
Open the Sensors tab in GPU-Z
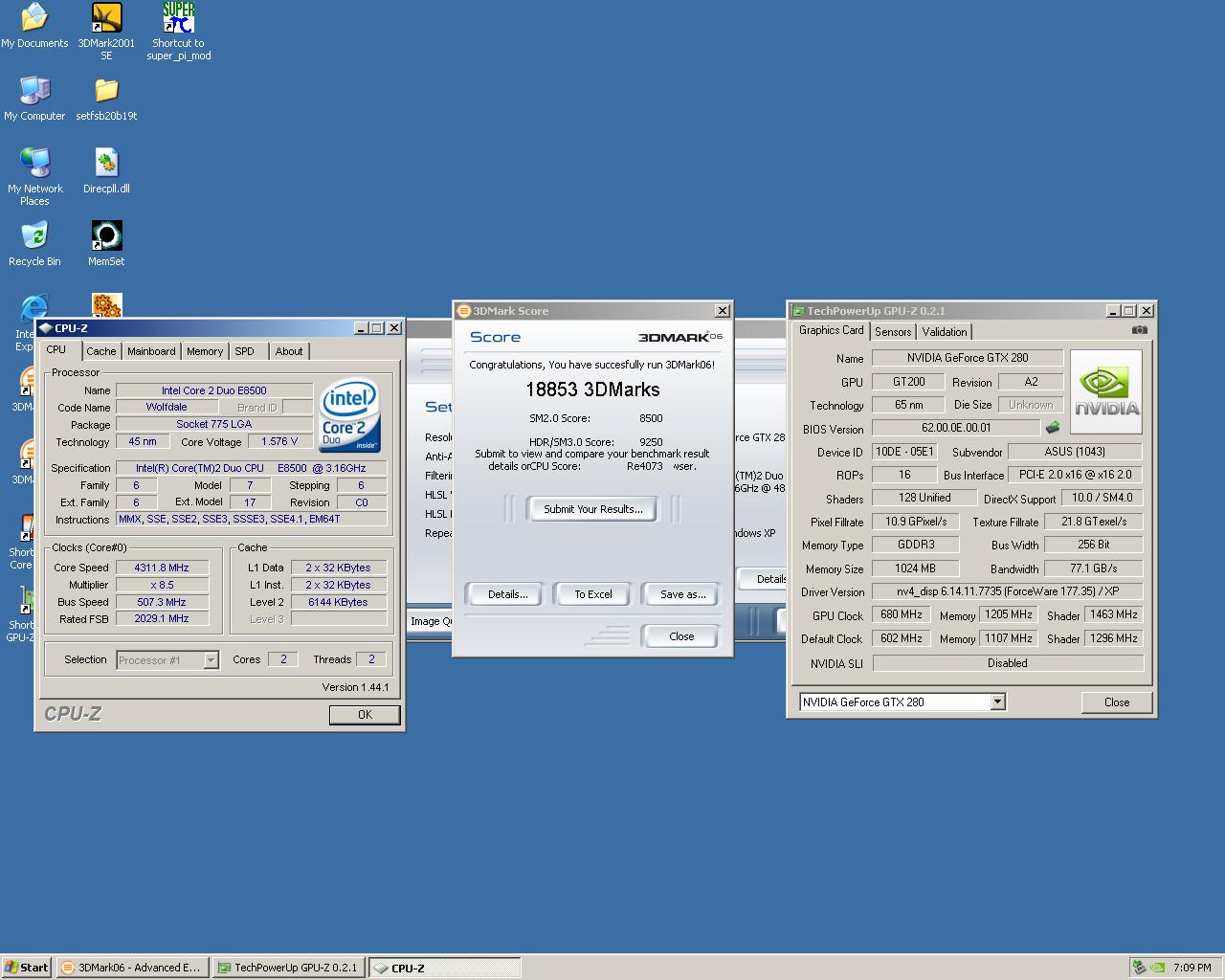893,332
